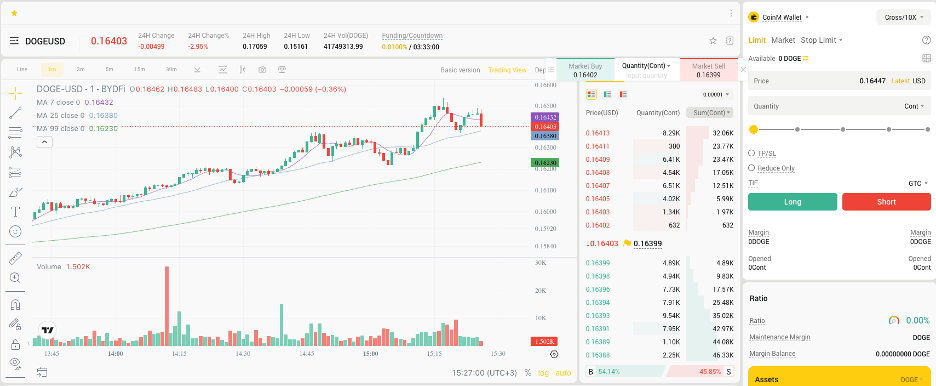Select the crosshair cursor tool
936x386 pixels.
point(16,93)
